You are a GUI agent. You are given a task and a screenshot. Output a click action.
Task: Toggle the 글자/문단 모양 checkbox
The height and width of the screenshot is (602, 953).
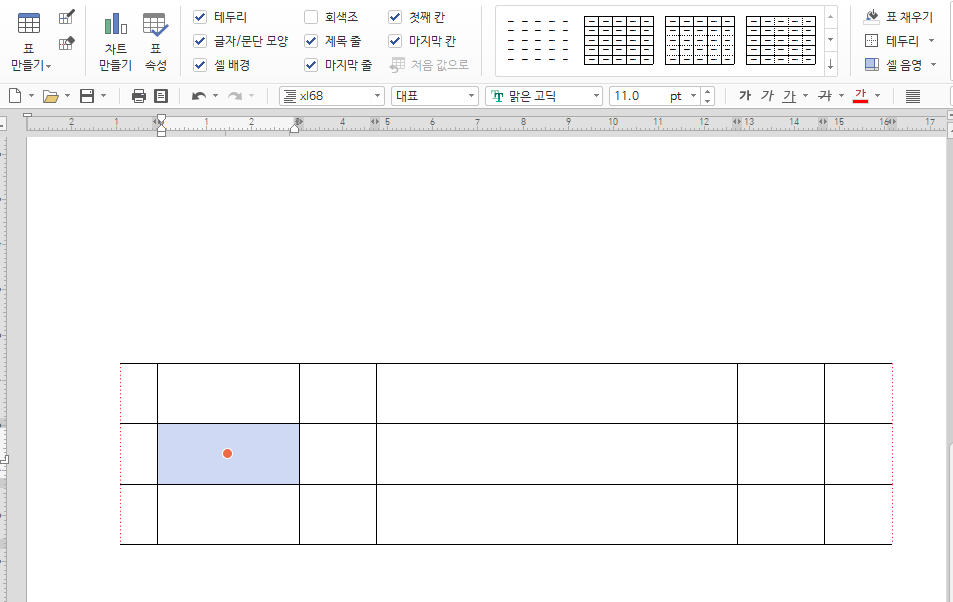[200, 41]
